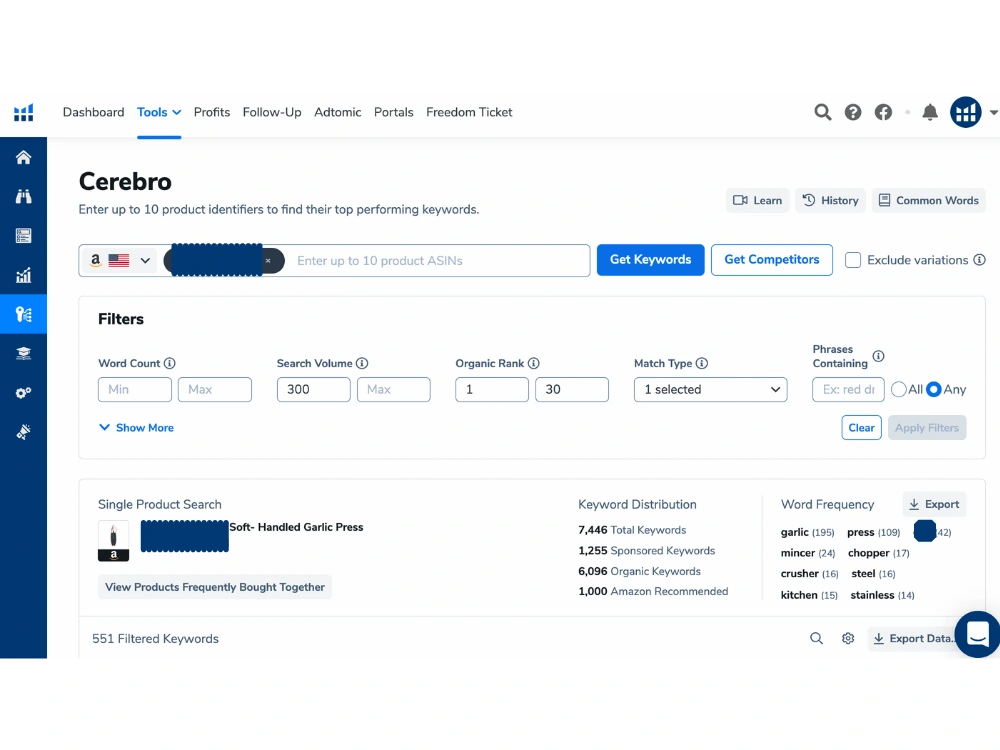This screenshot has height=750, width=1000.
Task: View Products Frequently Bought Together
Action: 215,587
